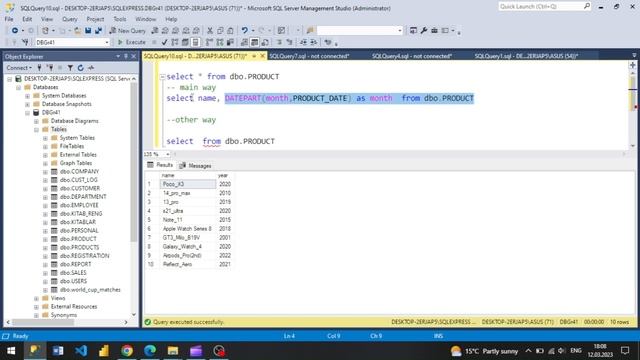
Task: Open the solution configurations combo box
Action: 360,31
